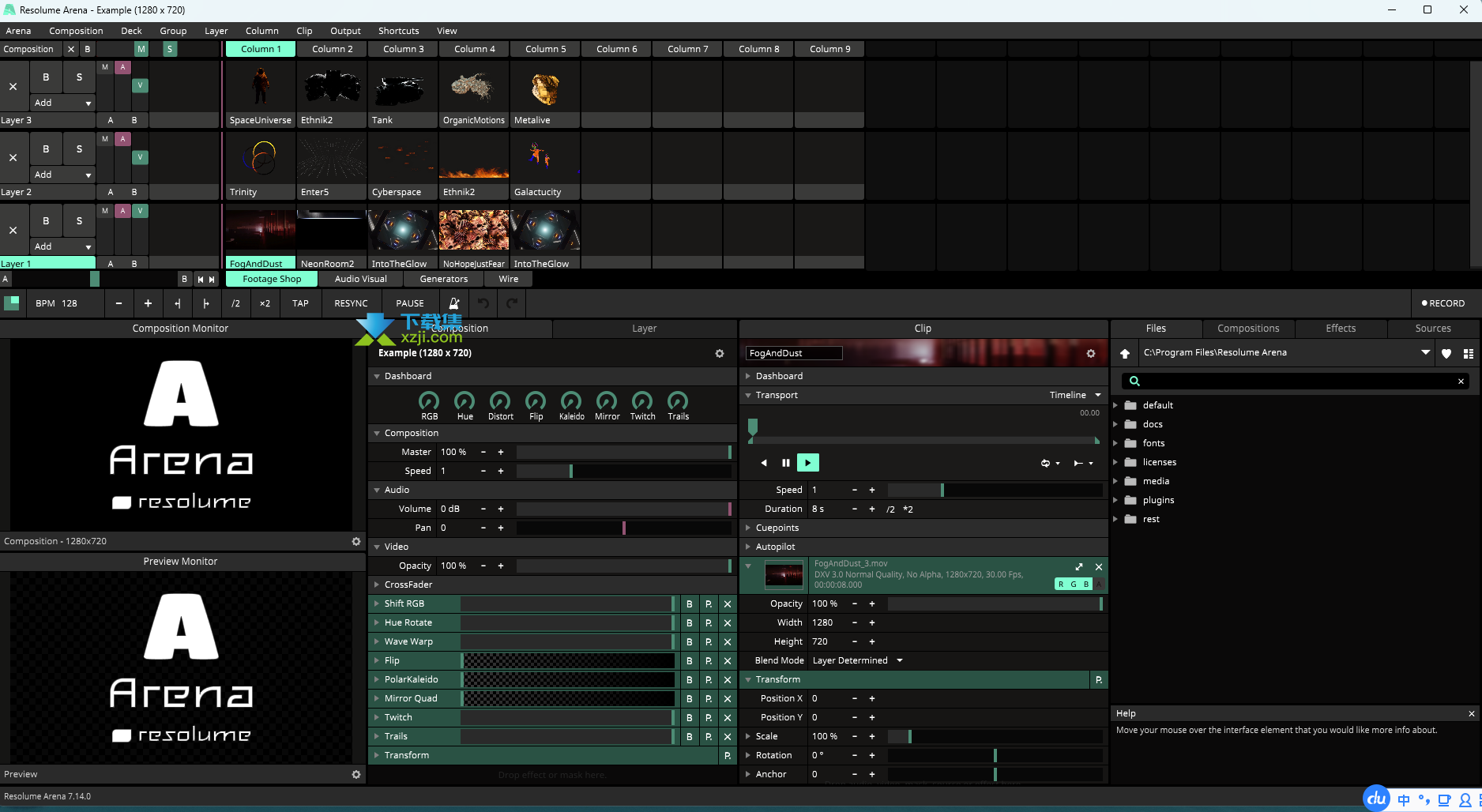This screenshot has width=1482, height=812.
Task: Click the PAUSE button
Action: pos(409,303)
